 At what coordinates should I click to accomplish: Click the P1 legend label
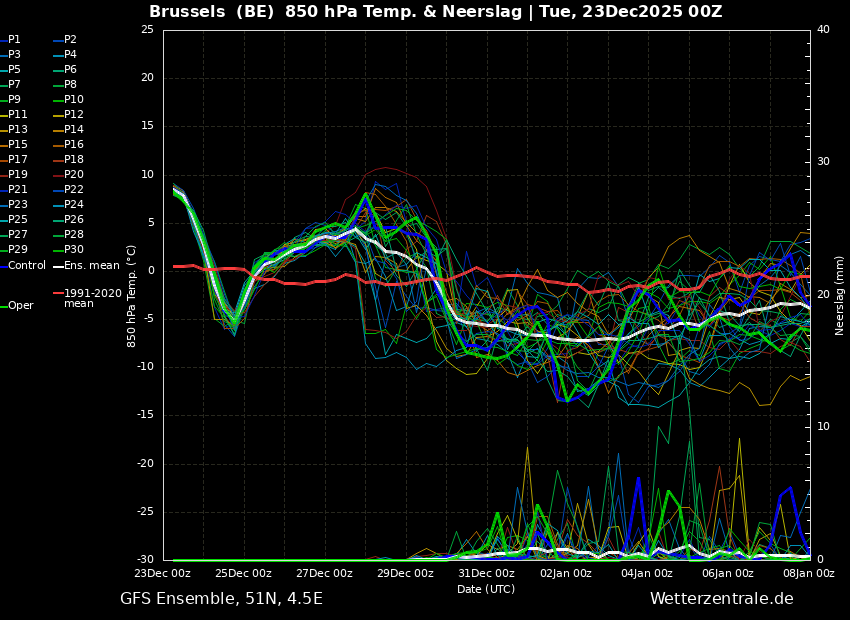pos(14,40)
